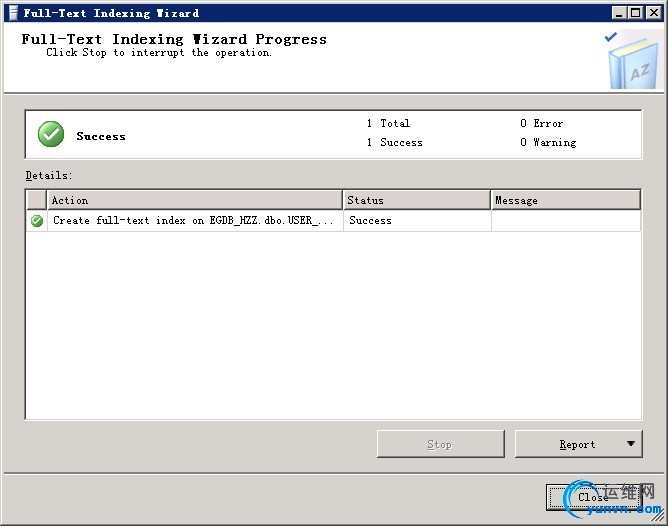Select the Create full-text index action row

(x=334, y=221)
